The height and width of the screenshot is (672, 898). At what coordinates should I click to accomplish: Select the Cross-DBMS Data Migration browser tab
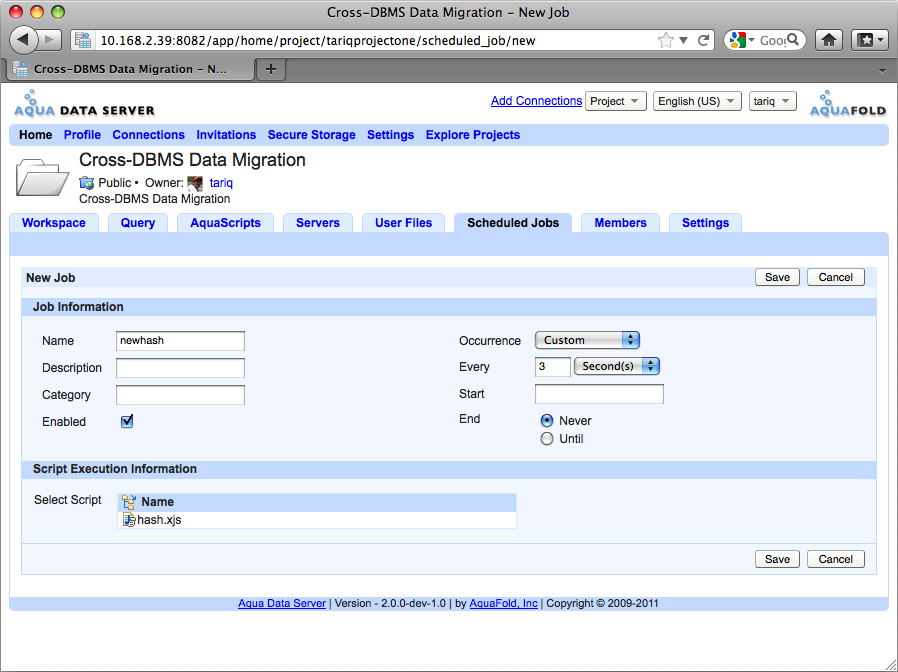130,69
